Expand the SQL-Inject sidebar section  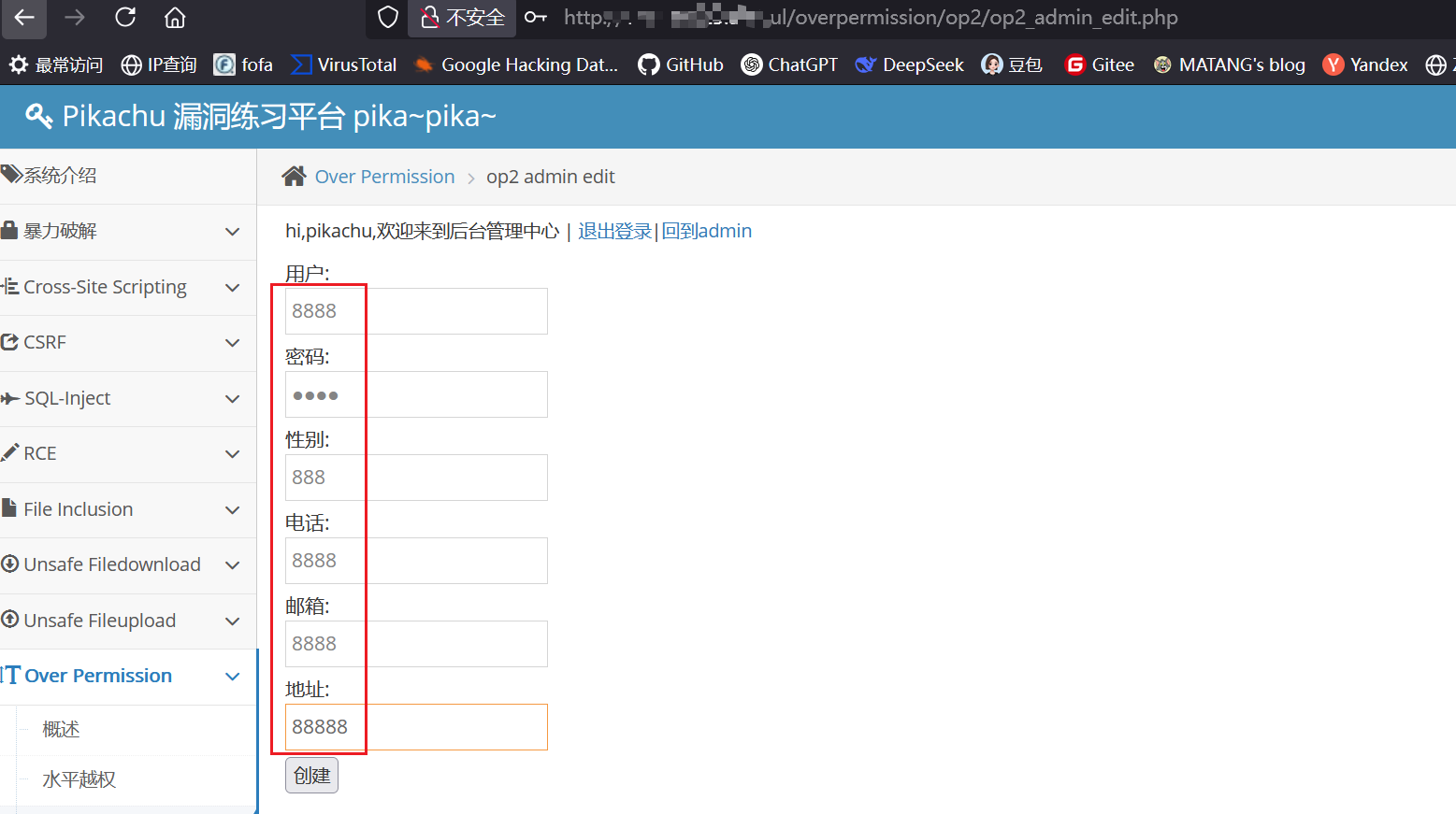(x=122, y=399)
